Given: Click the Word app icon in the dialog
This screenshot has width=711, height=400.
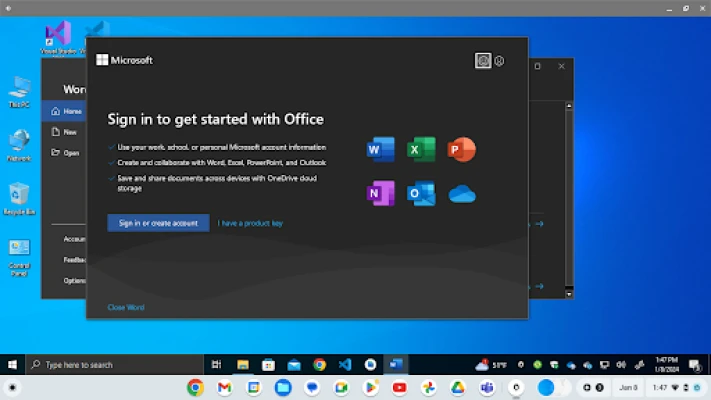Looking at the screenshot, I should pos(380,150).
